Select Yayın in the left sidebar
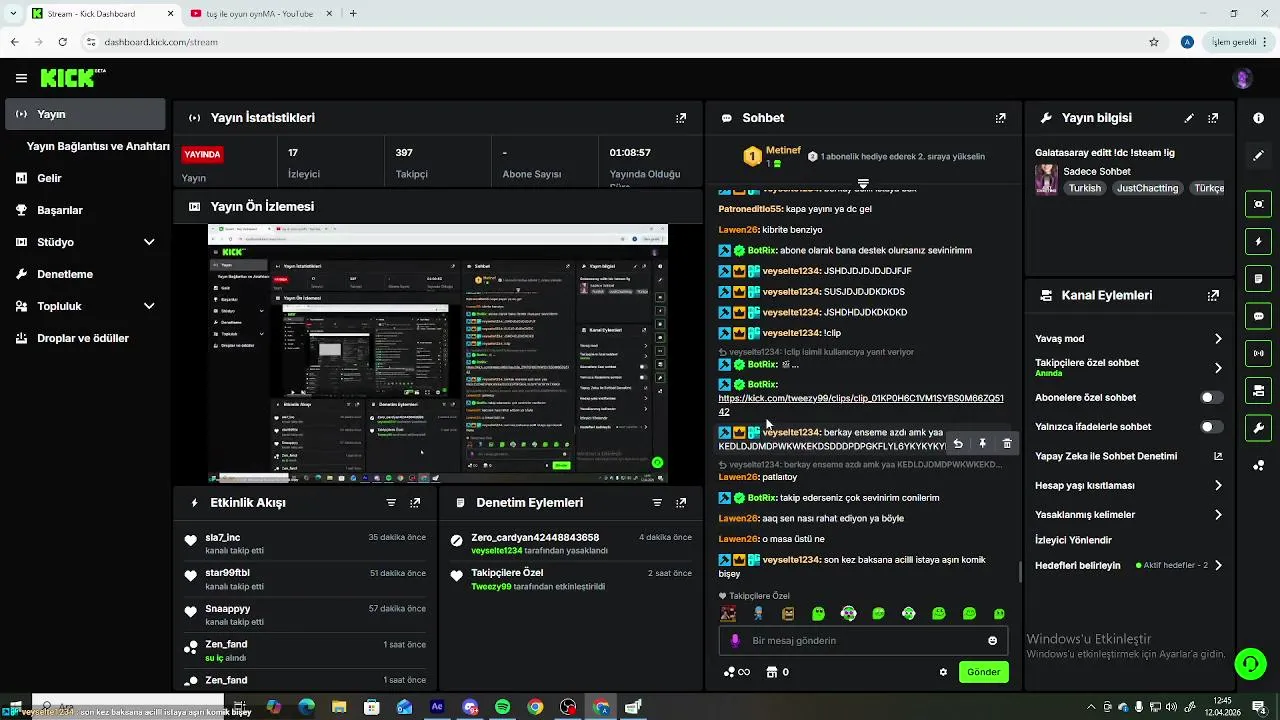1280x720 pixels. tap(85, 114)
